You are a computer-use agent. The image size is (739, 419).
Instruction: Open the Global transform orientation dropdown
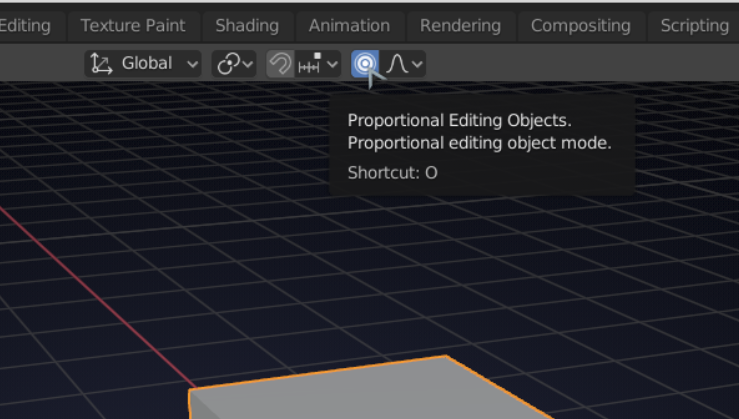click(143, 64)
